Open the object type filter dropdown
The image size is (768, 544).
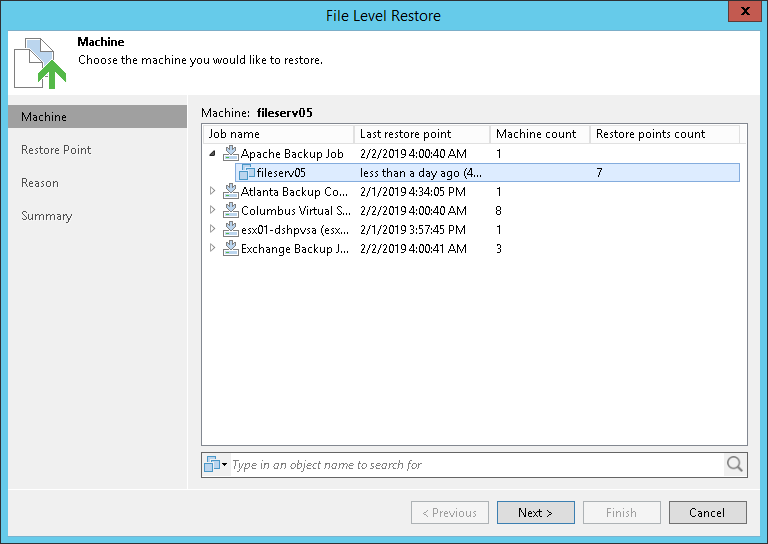[x=216, y=465]
